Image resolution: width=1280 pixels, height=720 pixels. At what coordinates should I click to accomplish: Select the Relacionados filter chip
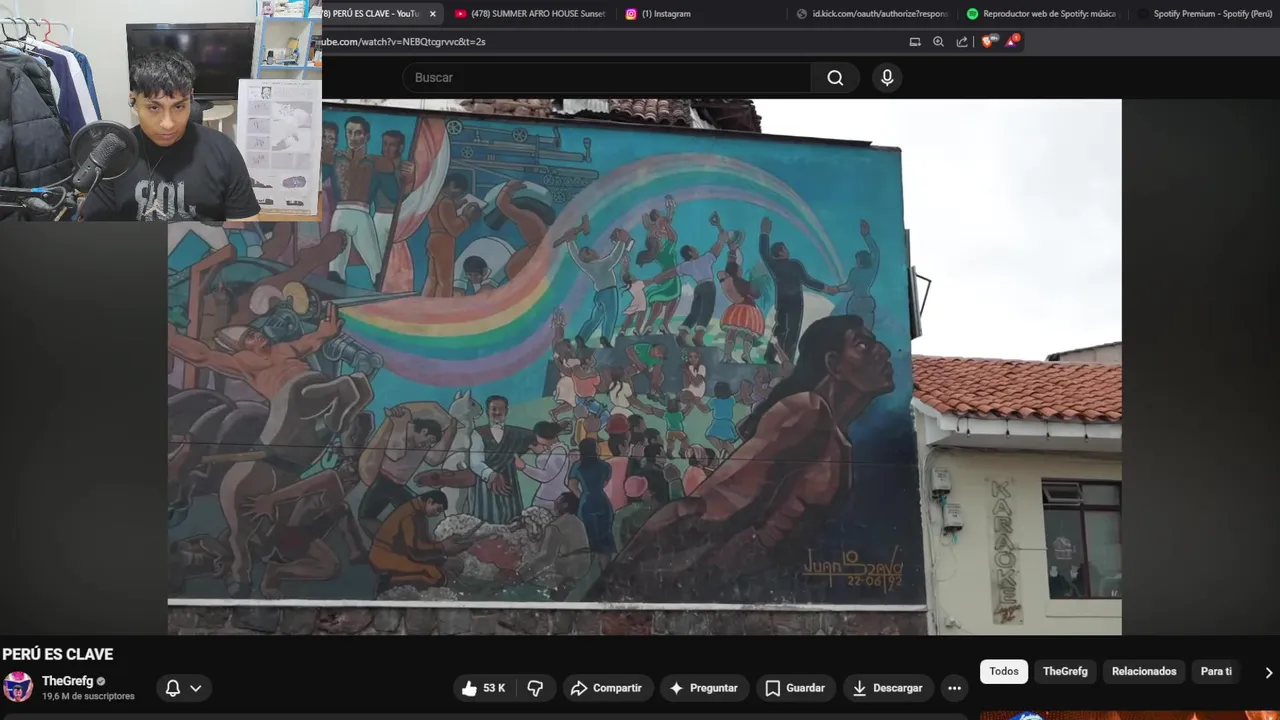coord(1144,672)
